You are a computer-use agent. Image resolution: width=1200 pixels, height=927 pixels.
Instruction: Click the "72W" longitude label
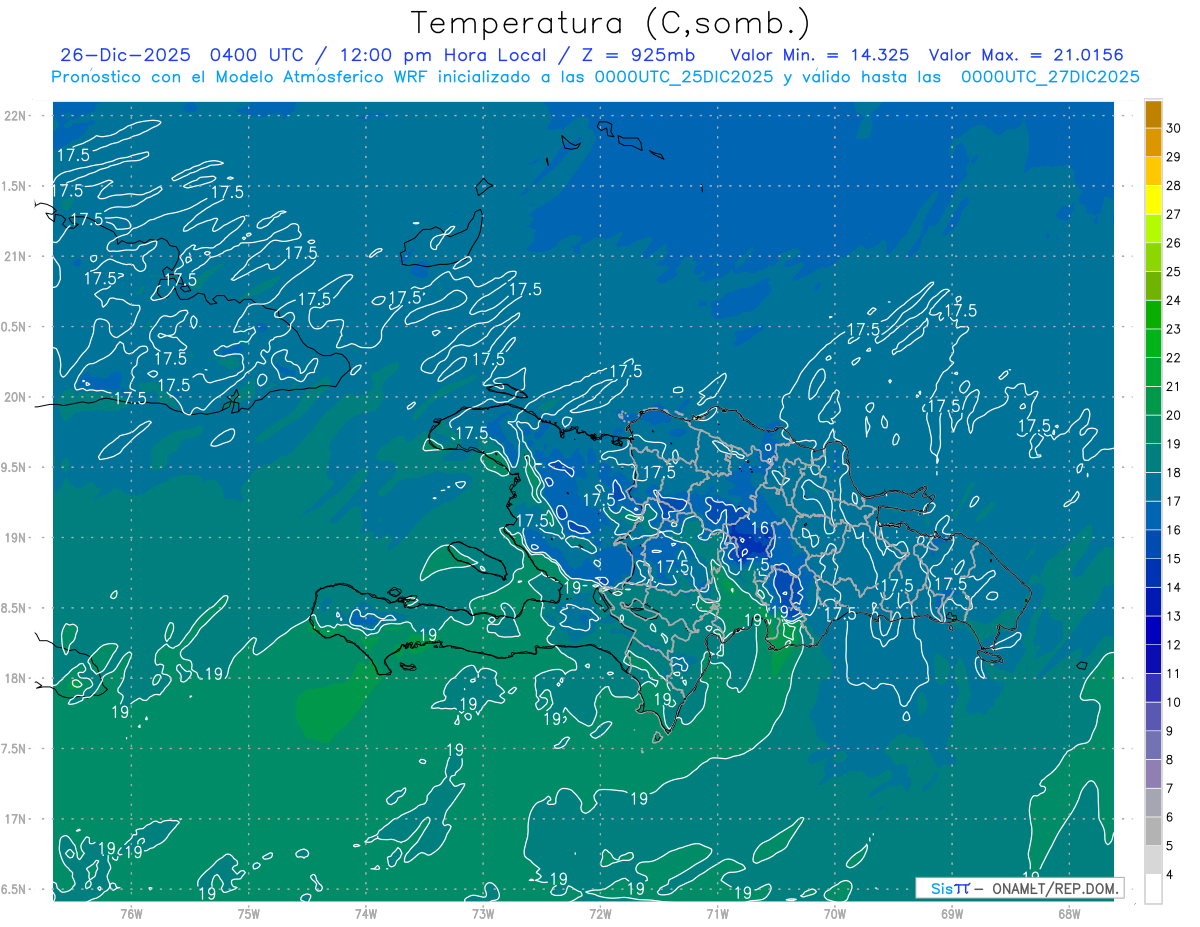click(600, 913)
